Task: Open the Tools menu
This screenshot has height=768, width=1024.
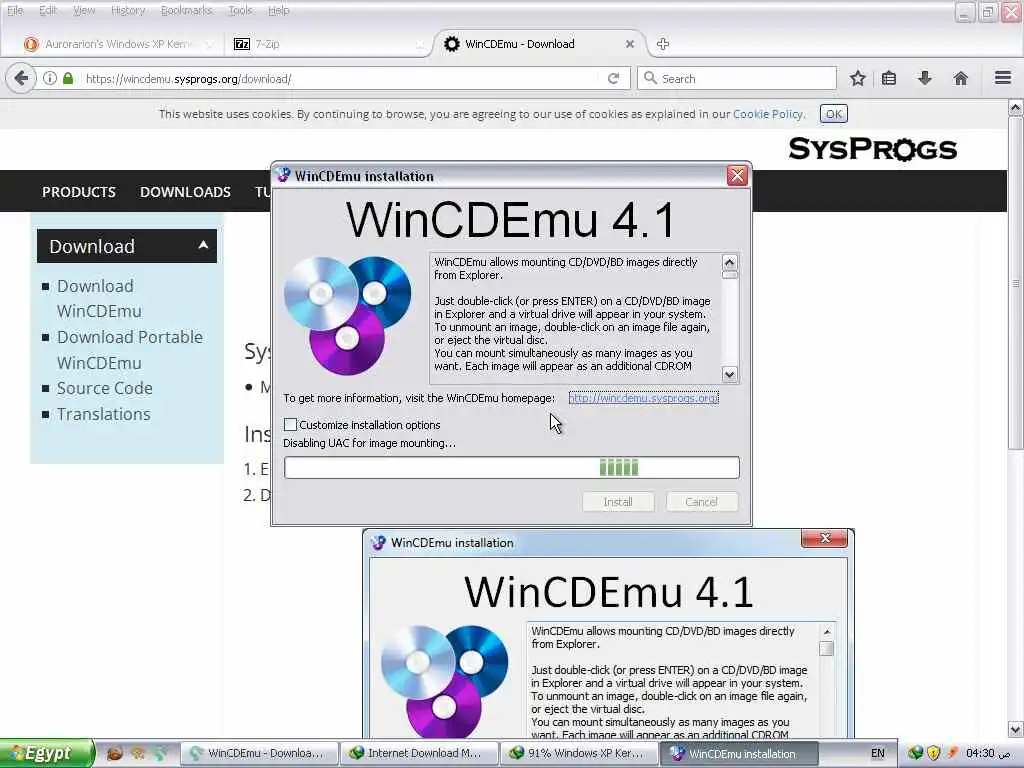Action: [240, 10]
